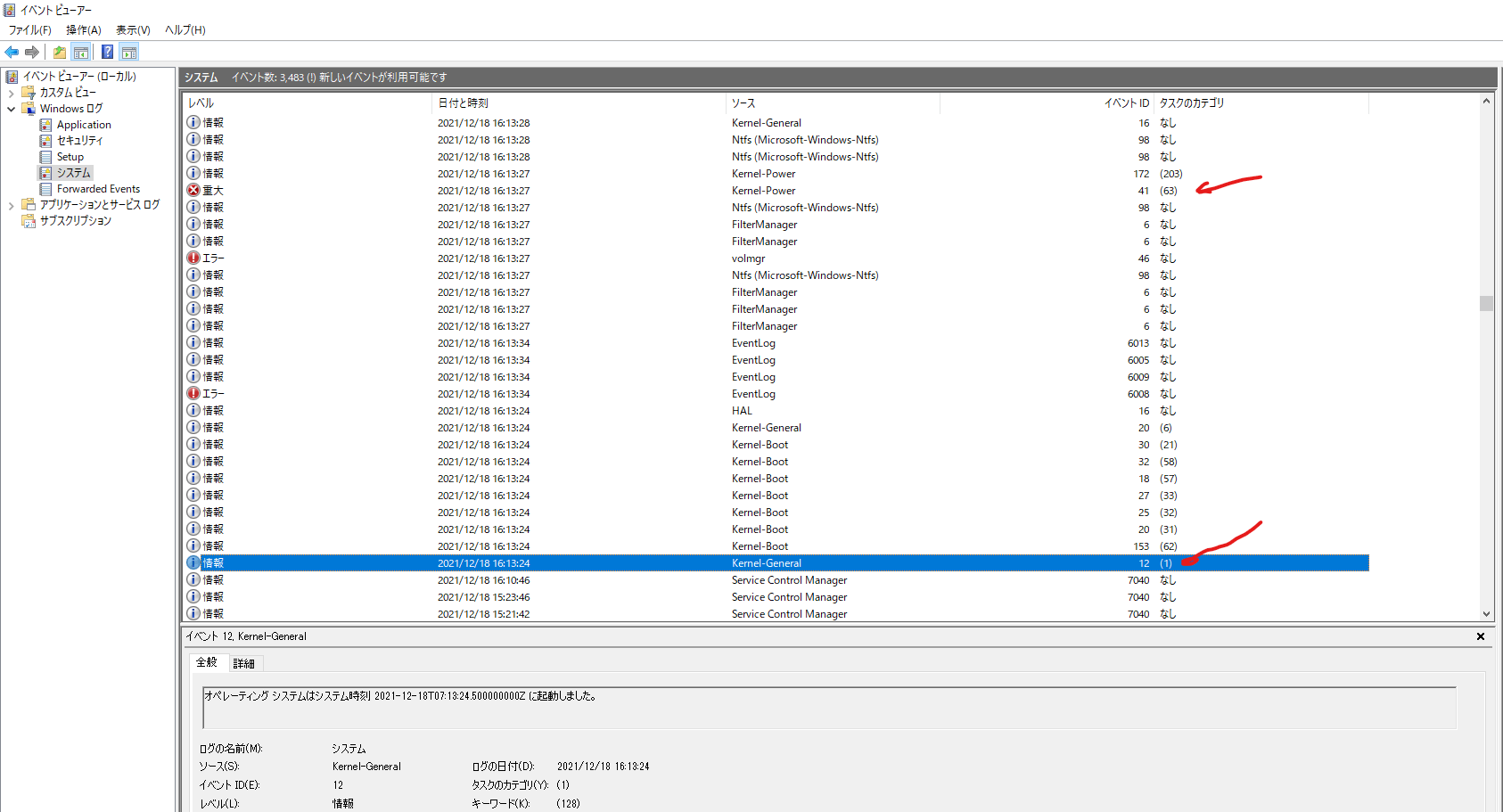
Task: Select the Application log tree item
Action: pyautogui.click(x=84, y=125)
